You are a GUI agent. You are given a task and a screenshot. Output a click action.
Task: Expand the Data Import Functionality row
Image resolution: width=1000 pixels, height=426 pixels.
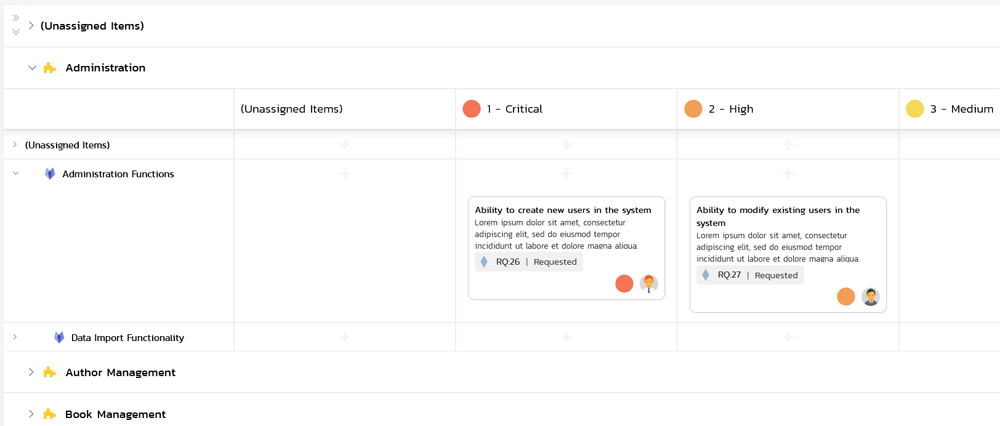(x=15, y=338)
